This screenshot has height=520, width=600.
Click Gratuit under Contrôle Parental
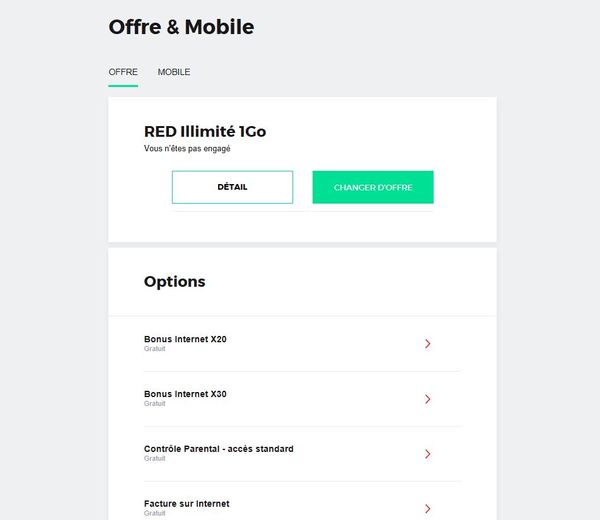click(154, 459)
